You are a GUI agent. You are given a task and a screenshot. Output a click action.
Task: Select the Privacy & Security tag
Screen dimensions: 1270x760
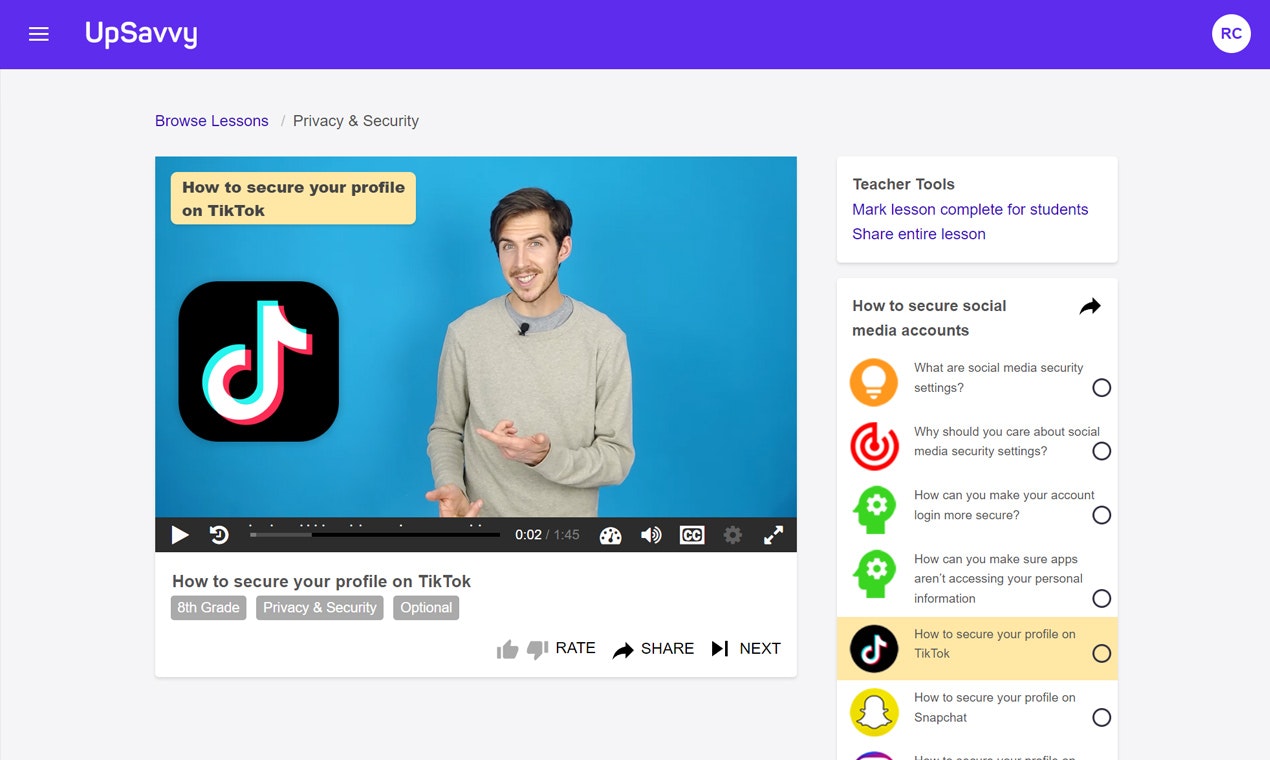click(320, 607)
